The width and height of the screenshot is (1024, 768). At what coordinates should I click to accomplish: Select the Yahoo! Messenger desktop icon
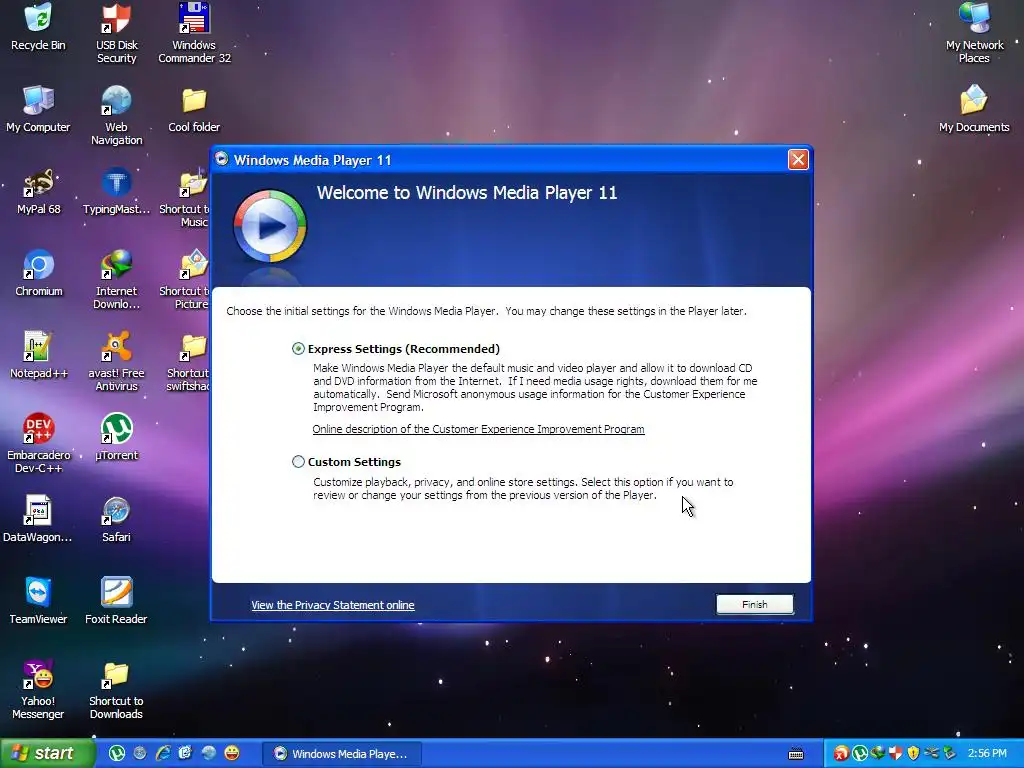(38, 689)
